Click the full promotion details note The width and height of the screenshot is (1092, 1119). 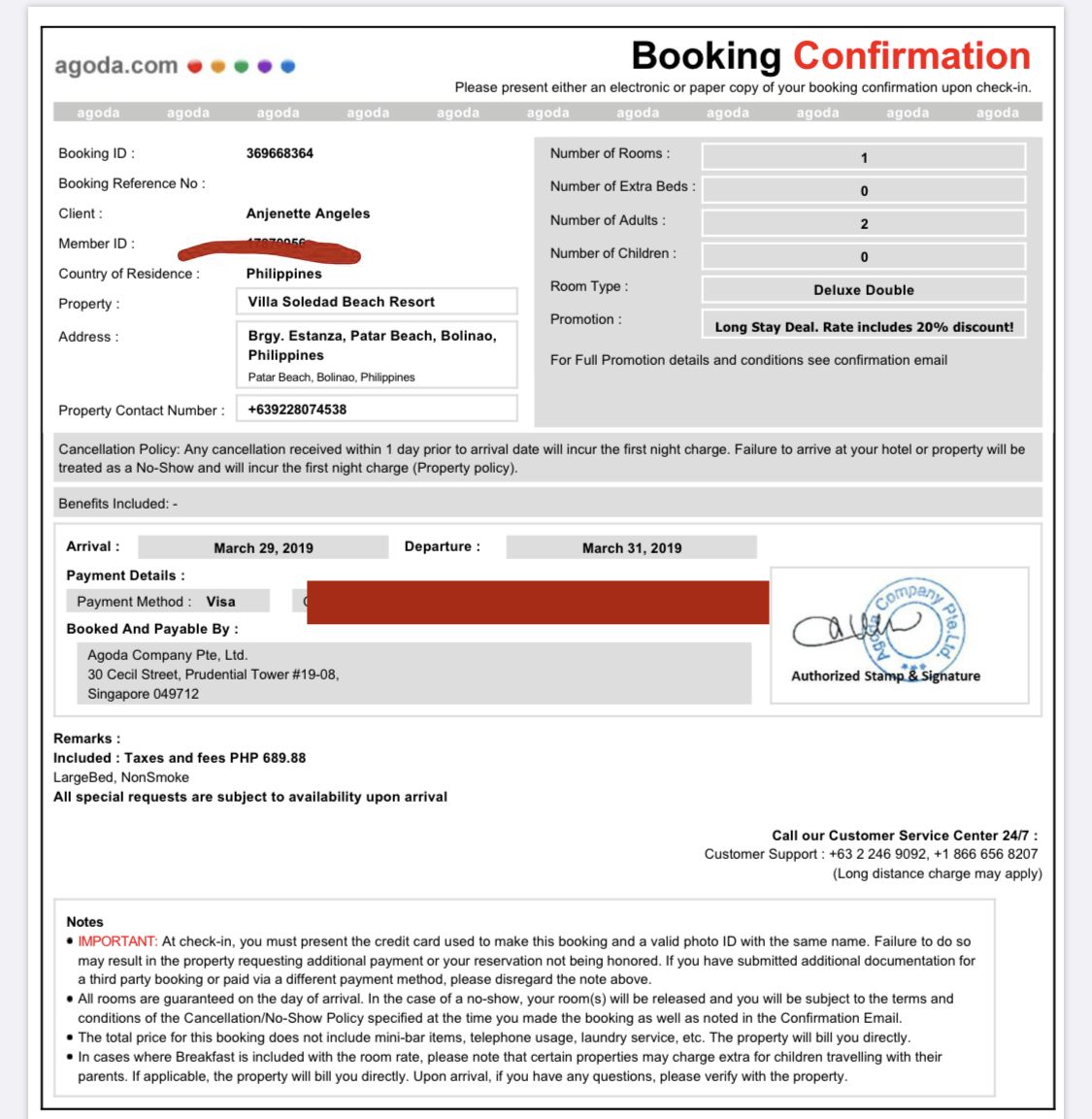tap(748, 360)
